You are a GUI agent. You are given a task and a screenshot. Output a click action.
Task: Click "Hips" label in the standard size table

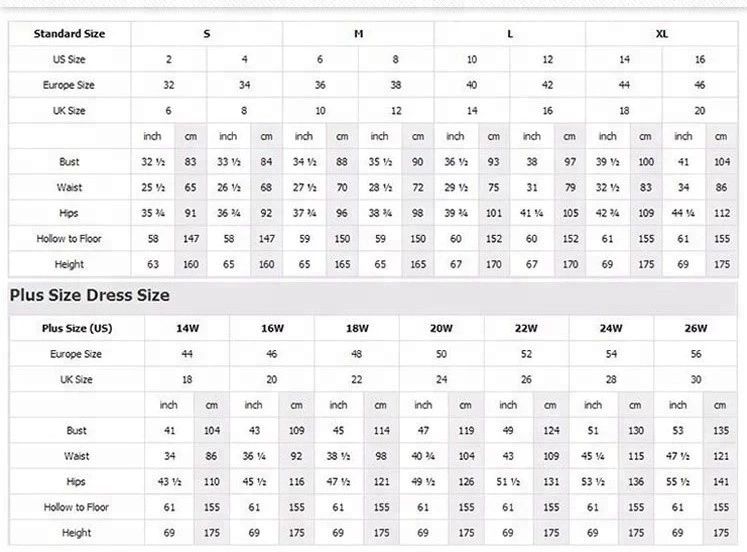tap(69, 213)
